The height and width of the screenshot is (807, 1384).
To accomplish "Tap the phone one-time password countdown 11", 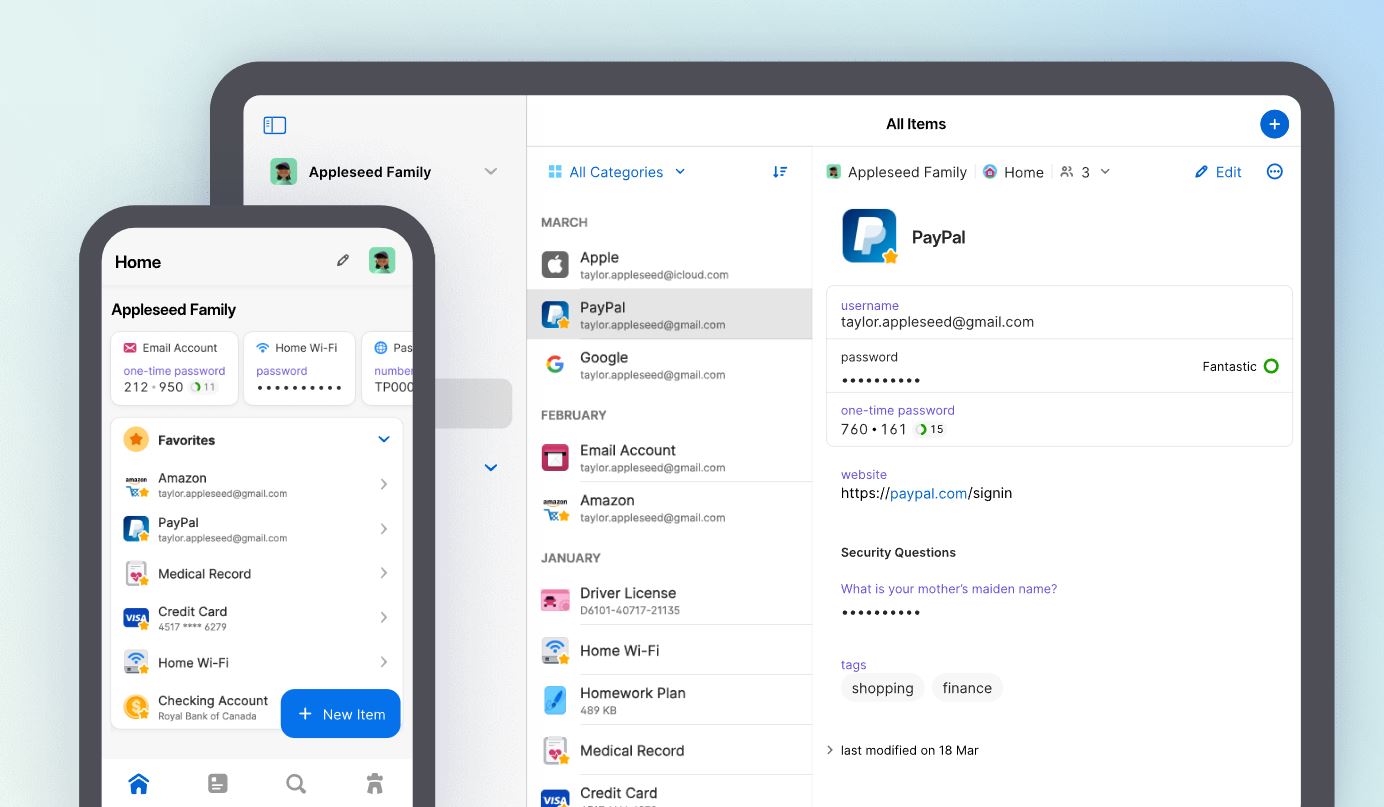I will click(x=204, y=387).
